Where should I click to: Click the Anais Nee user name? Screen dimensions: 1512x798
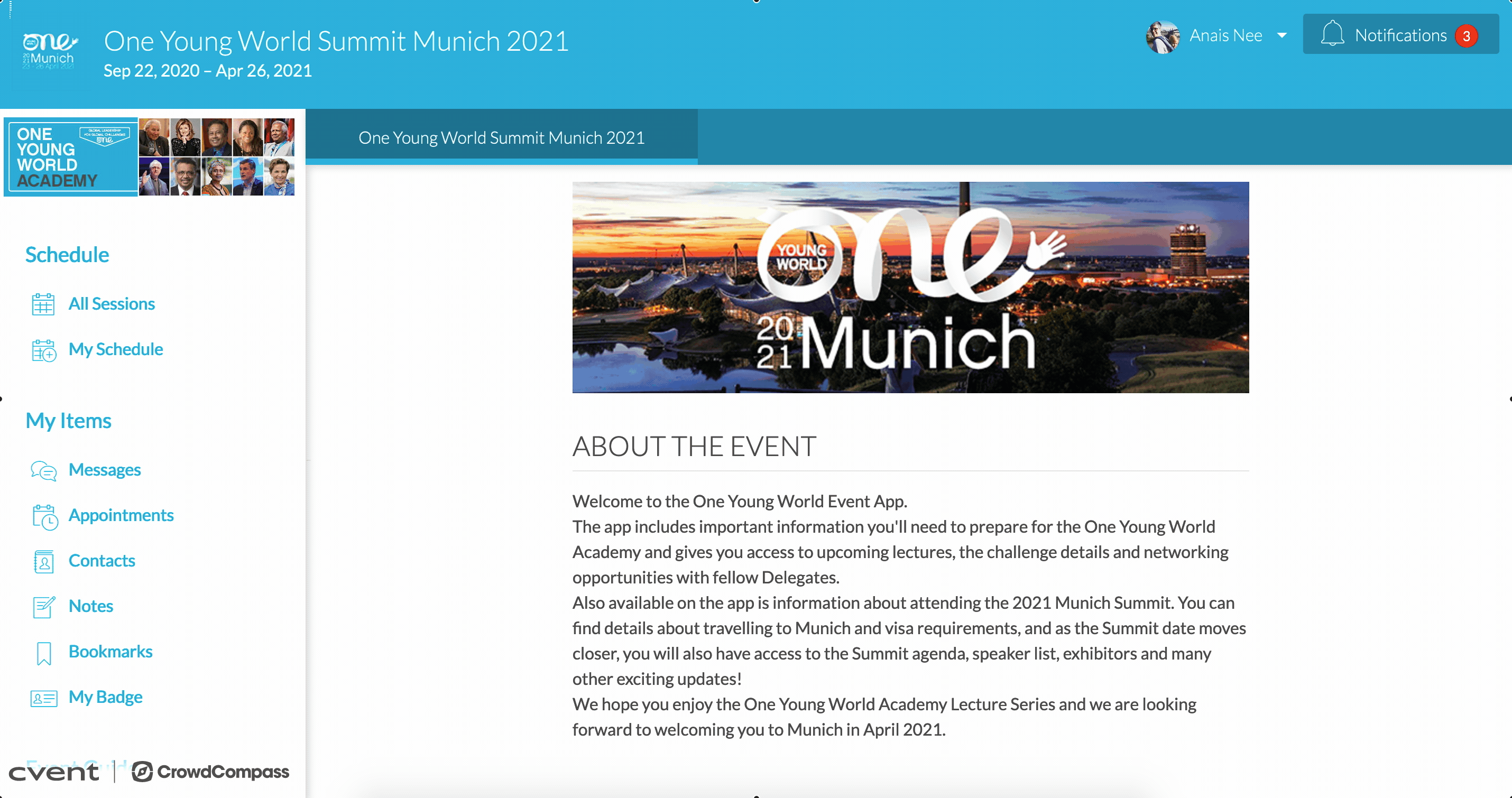coord(1225,36)
